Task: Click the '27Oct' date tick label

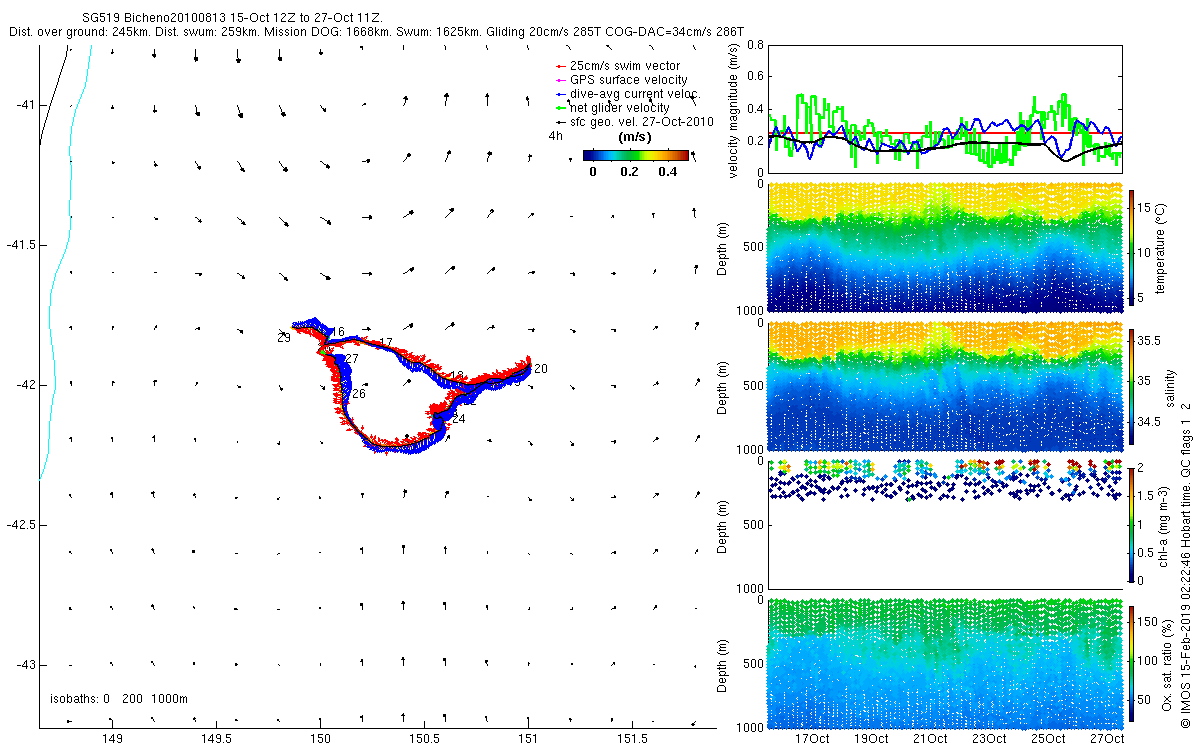Action: point(1108,739)
